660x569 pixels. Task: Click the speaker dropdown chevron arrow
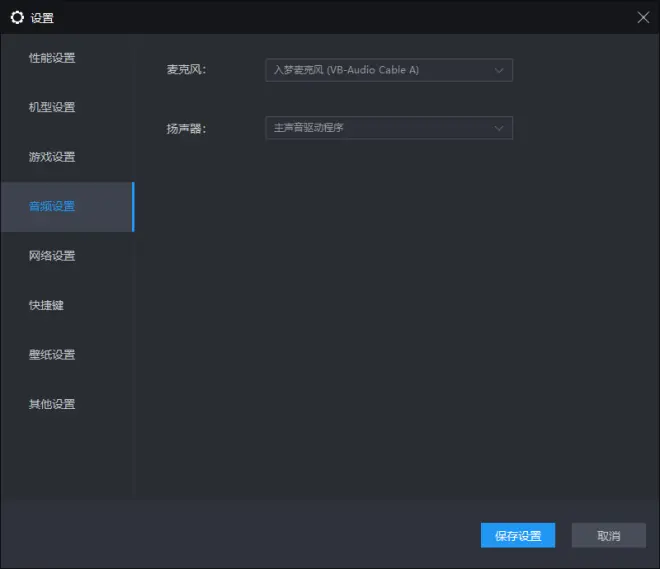499,128
